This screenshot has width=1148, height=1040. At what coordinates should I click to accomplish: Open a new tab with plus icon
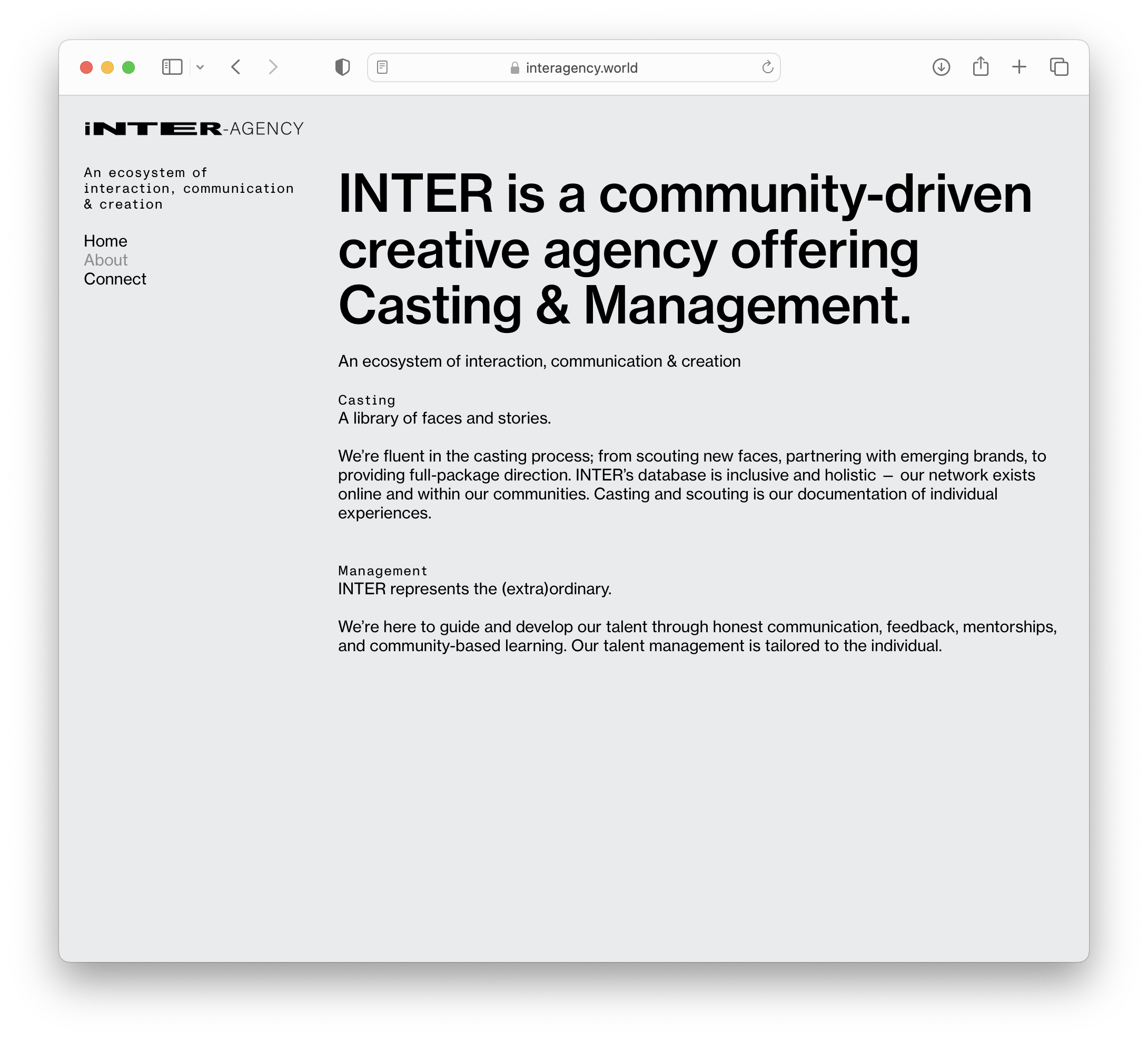(1019, 67)
